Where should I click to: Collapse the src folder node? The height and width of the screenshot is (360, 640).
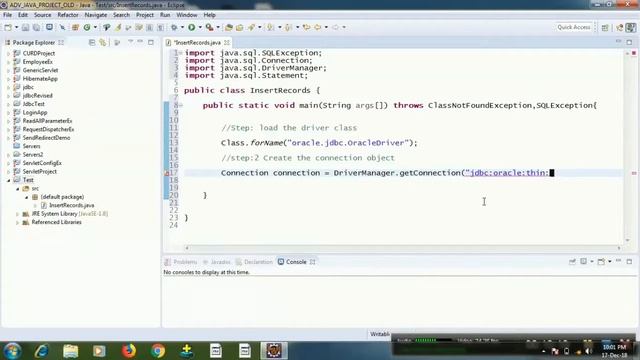pyautogui.click(x=18, y=189)
